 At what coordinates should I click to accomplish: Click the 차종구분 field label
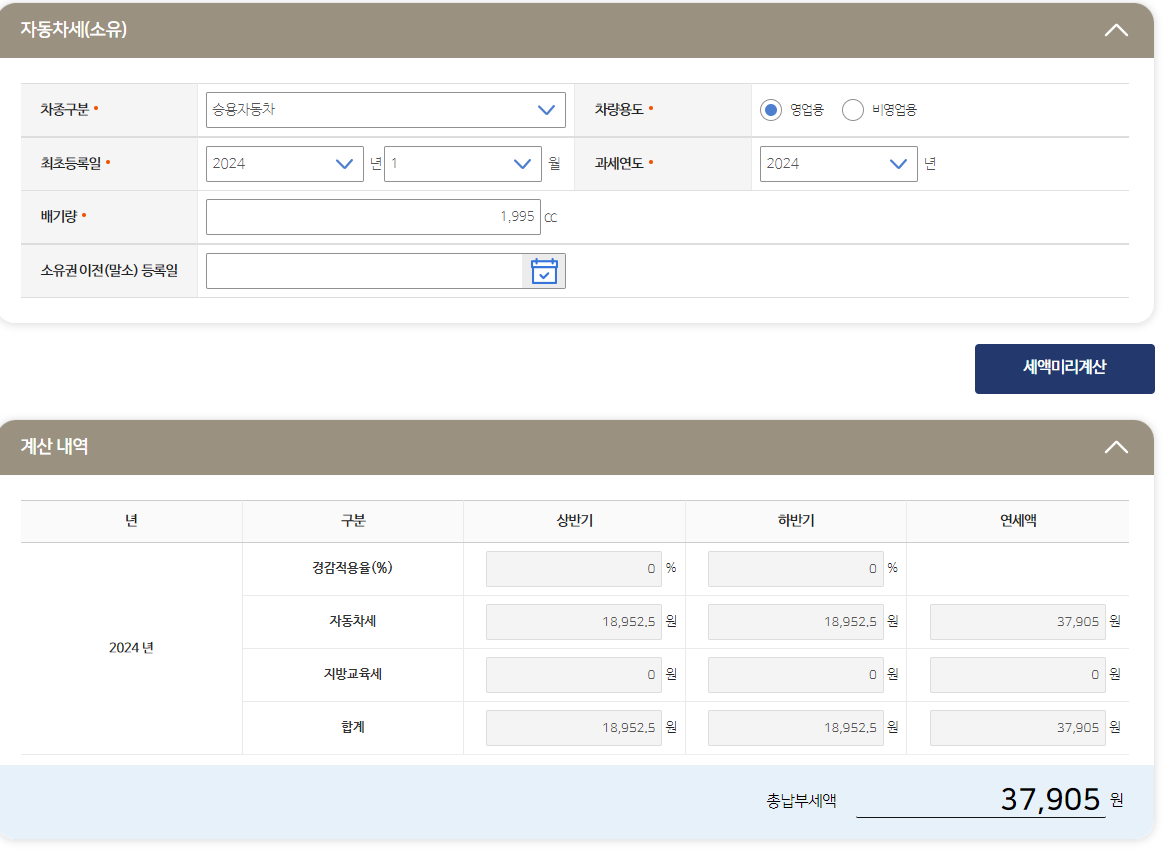[65, 110]
